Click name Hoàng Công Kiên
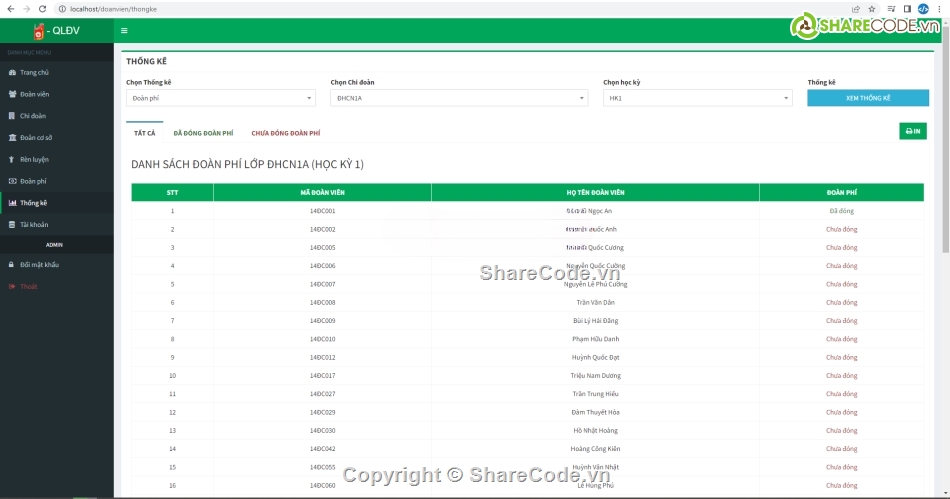The width and height of the screenshot is (950, 499). point(596,449)
